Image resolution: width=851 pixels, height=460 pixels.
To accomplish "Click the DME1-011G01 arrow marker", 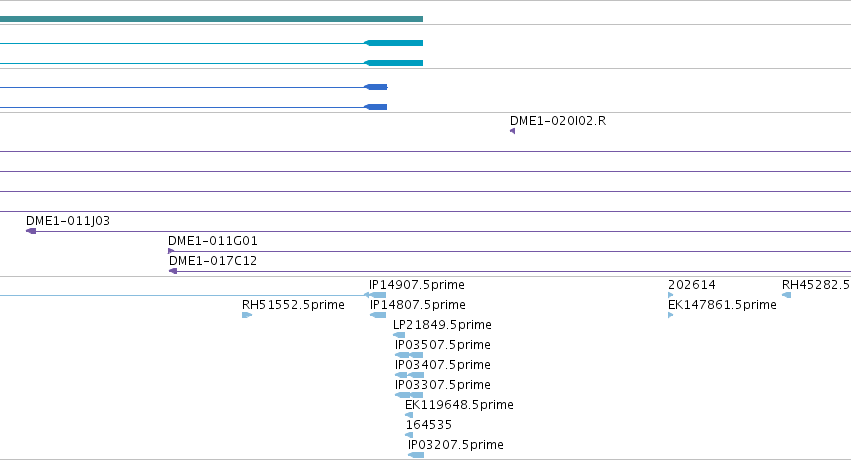I will click(171, 251).
